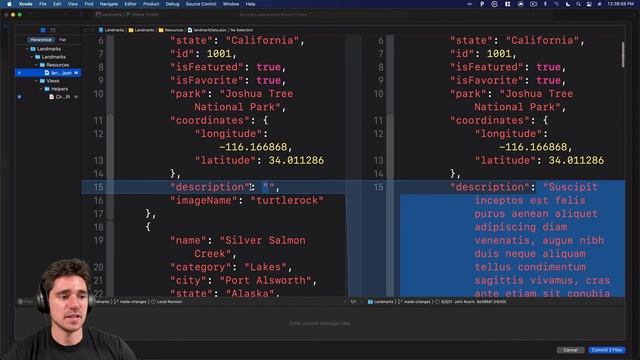This screenshot has height=360, width=640.
Task: Uncheck the lan...json file checkbox
Action: click(19, 73)
